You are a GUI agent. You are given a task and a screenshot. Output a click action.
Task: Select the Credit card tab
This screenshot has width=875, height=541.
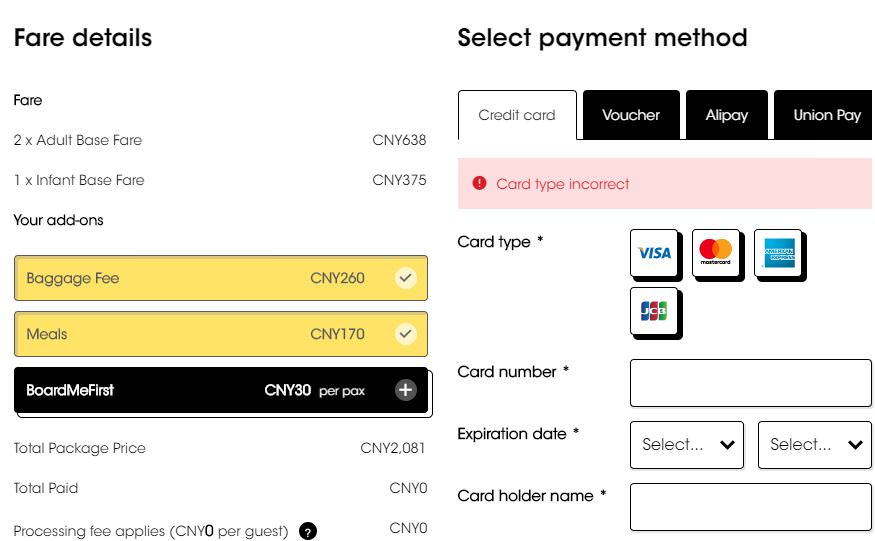tap(517, 115)
